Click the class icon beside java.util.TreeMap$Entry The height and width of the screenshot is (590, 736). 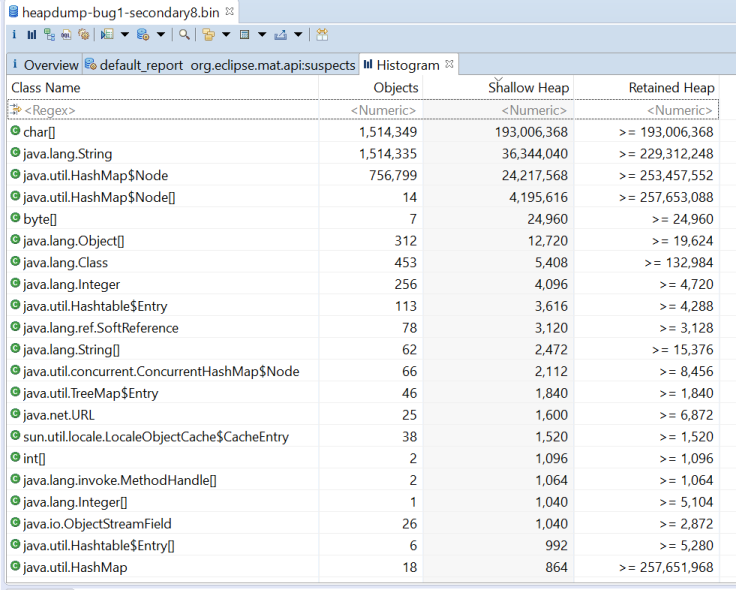click(15, 392)
